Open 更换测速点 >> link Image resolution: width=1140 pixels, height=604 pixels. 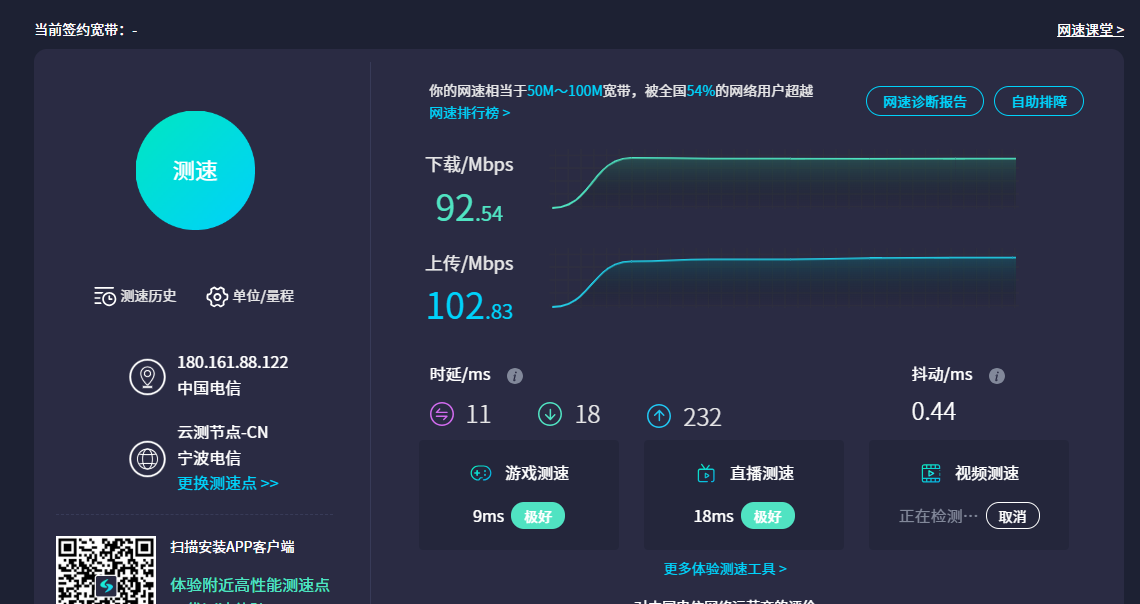coord(228,483)
